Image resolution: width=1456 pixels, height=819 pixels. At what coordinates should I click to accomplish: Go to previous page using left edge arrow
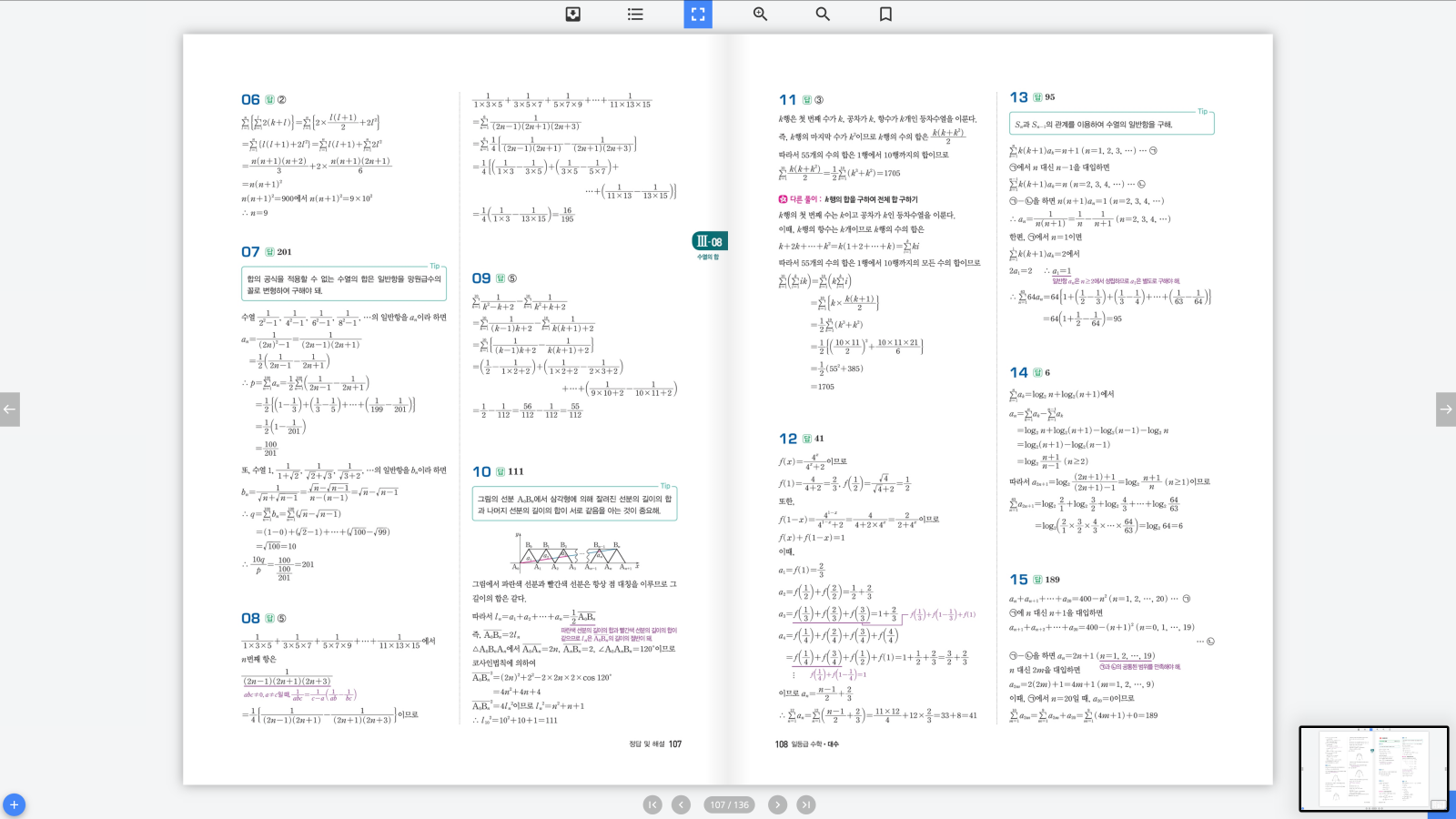(x=10, y=409)
